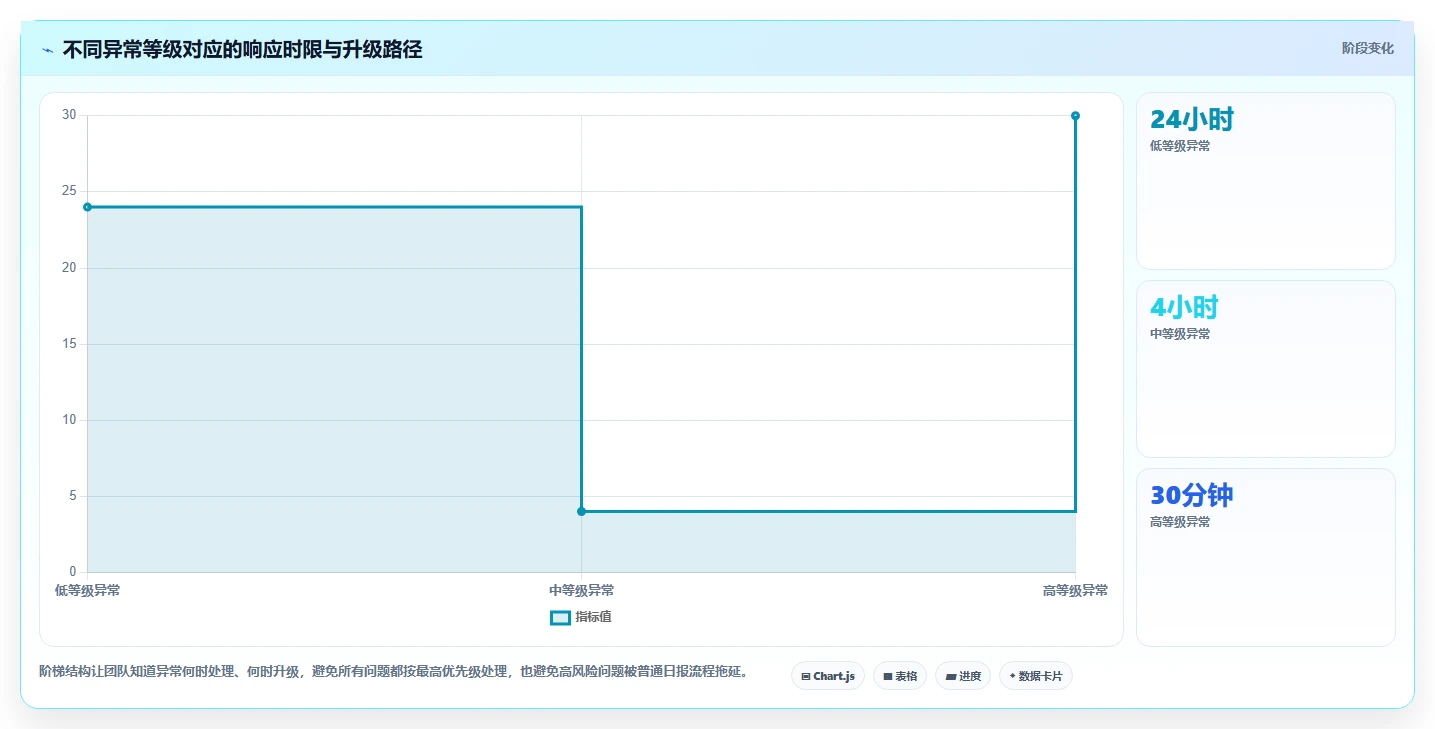
Task: Click the footer description starting 阶梯结构让团队
Action: pos(394,672)
